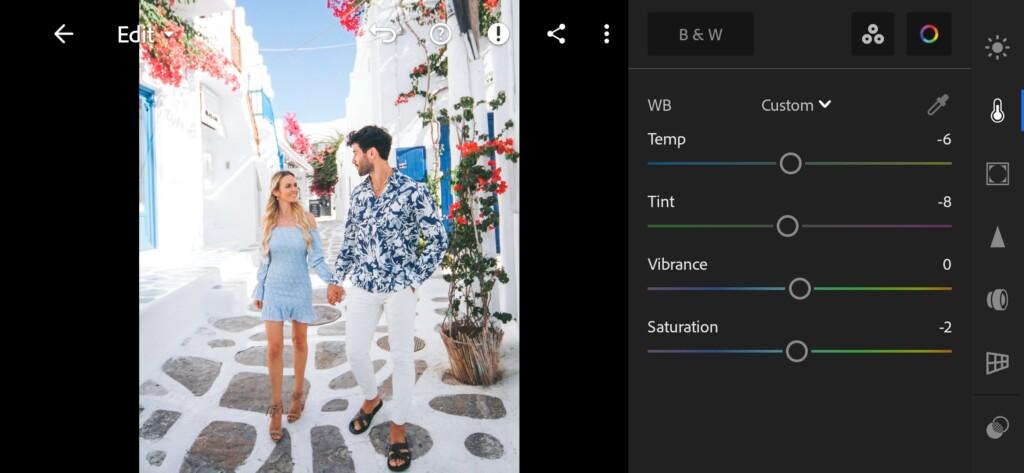Open the Light panel sun icon
The width and height of the screenshot is (1024, 473).
[x=997, y=48]
